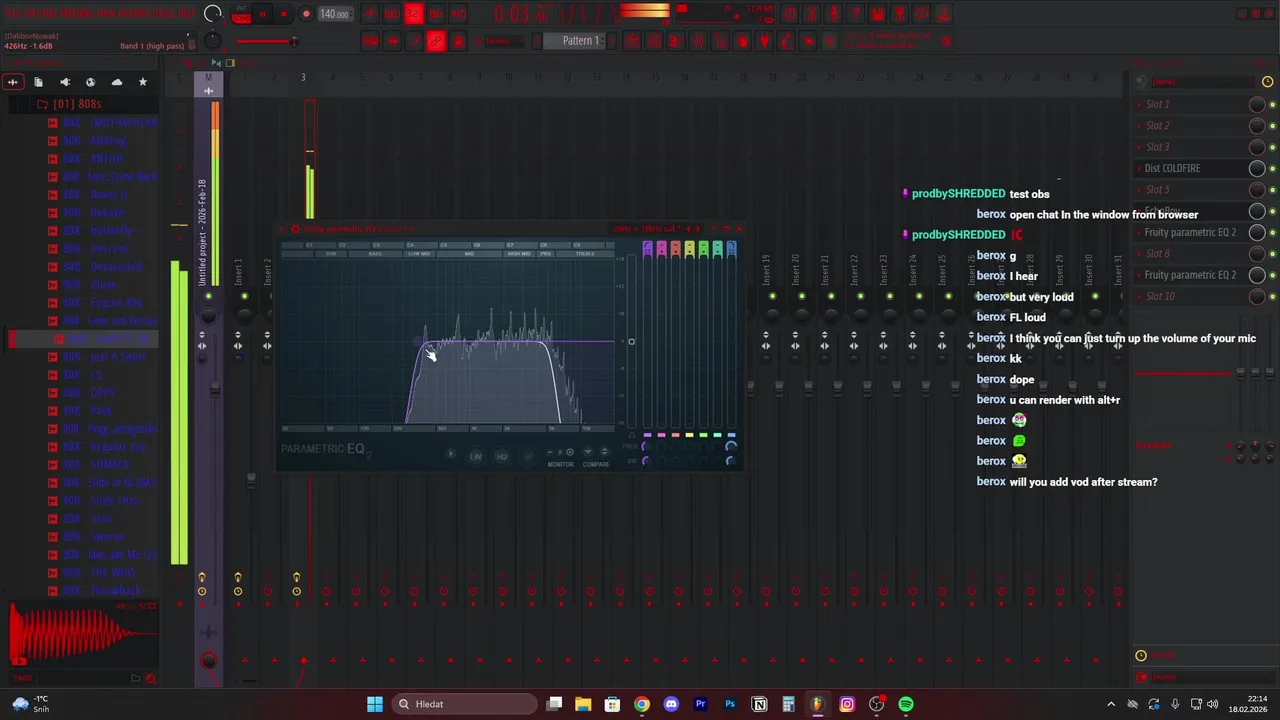The height and width of the screenshot is (720, 1280).
Task: Open the Pattern 1 selector
Action: point(580,41)
